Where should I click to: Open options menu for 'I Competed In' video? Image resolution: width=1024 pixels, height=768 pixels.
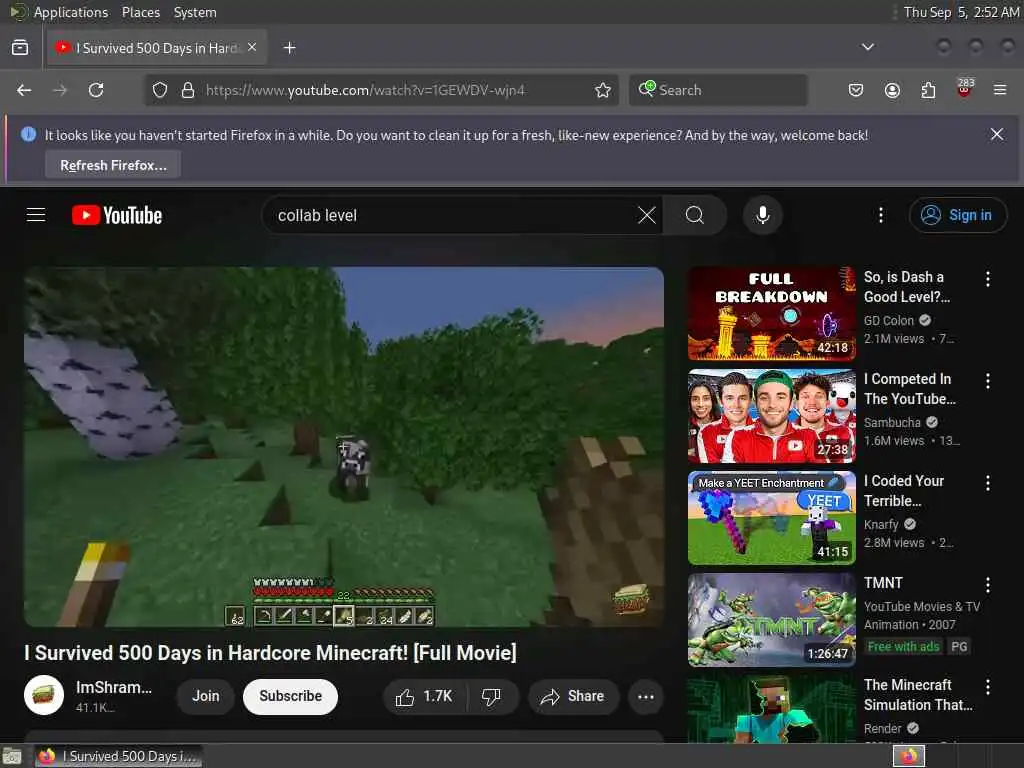(987, 381)
